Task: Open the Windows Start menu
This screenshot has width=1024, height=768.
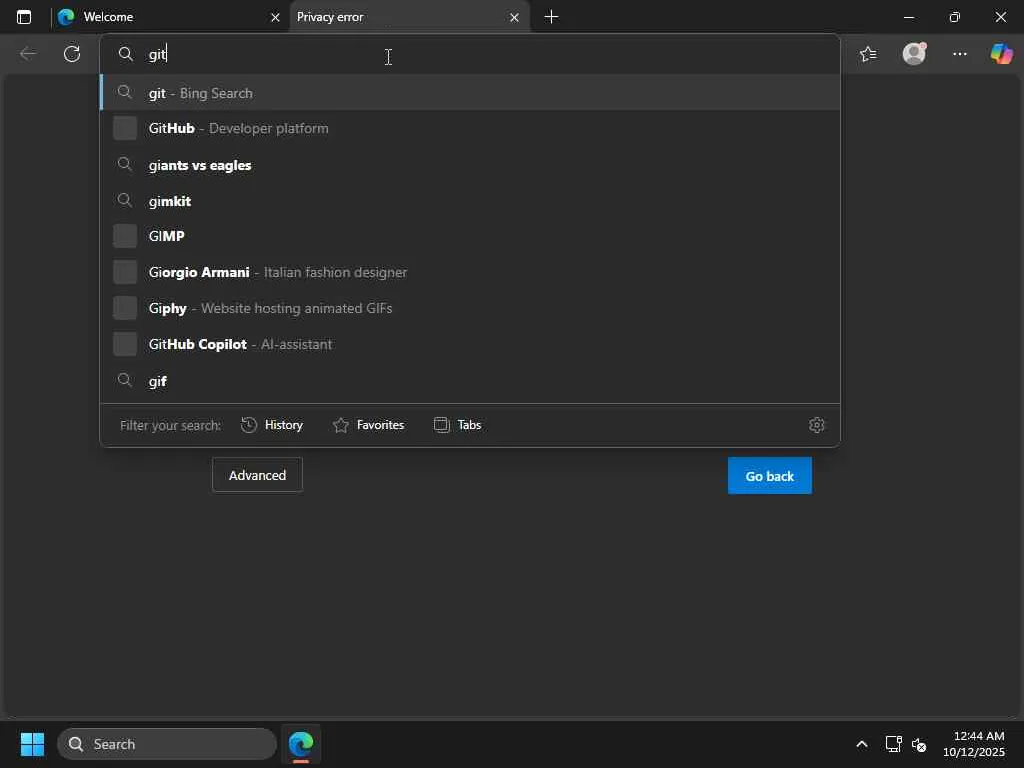Action: 32,744
